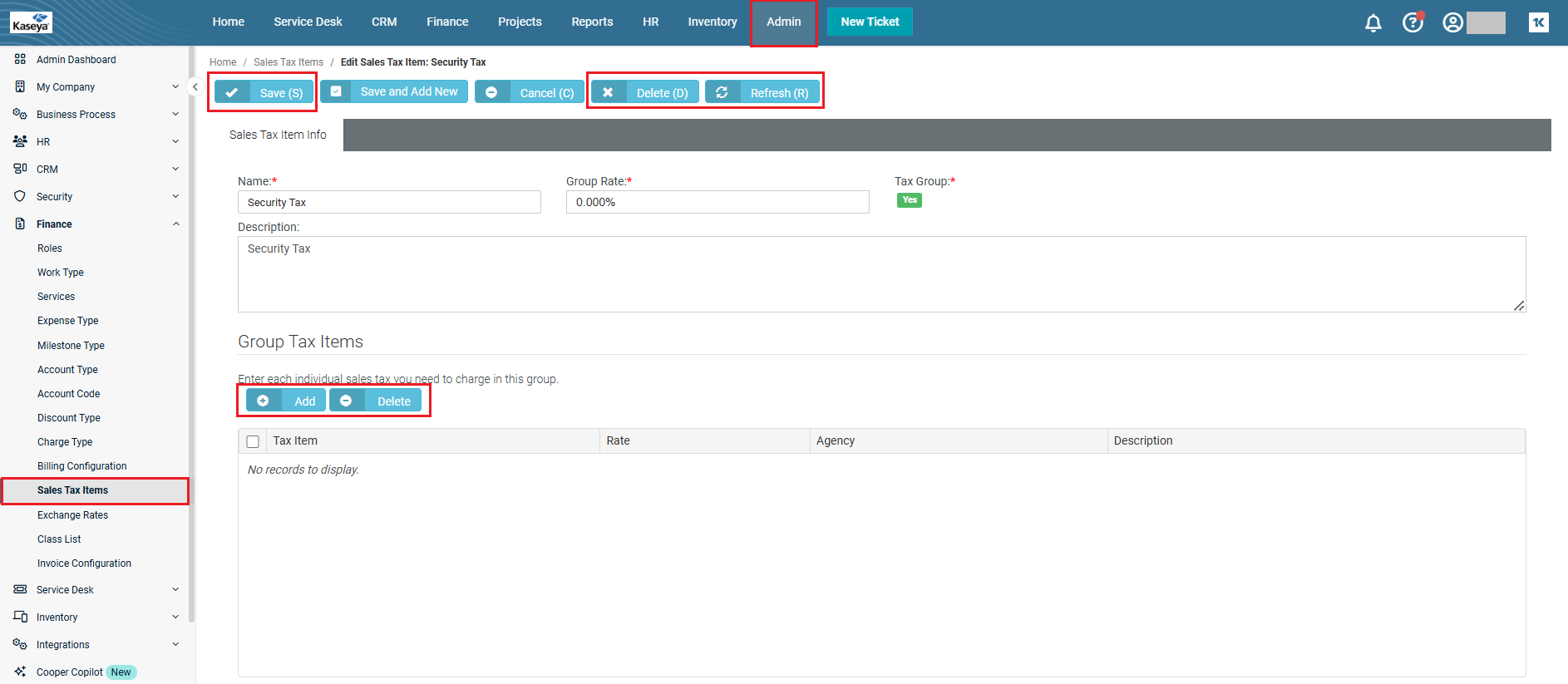Viewport: 1568px width, 684px height.
Task: Switch to the Sales Tax Item Info tab
Action: click(278, 135)
